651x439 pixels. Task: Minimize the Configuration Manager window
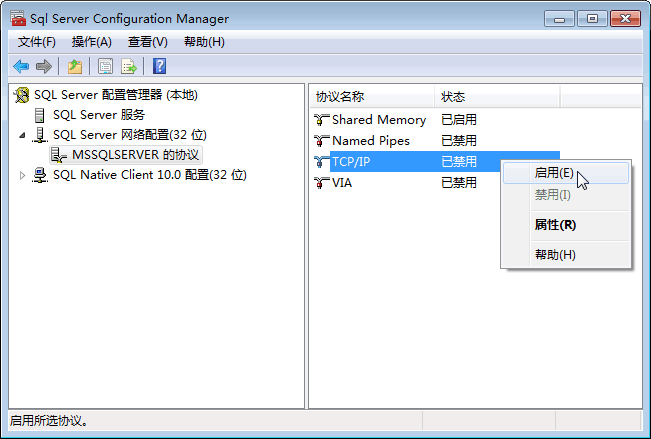[x=559, y=19]
